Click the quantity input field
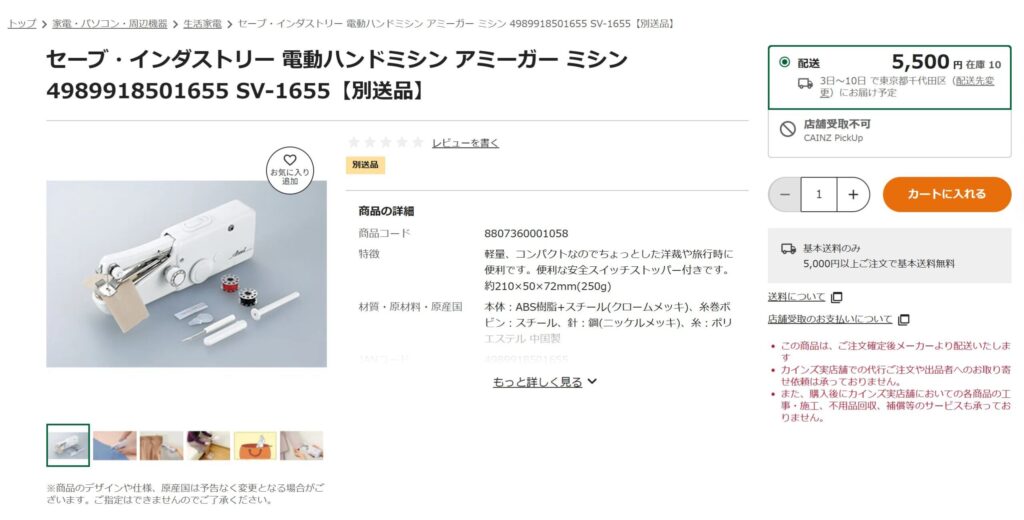Image resolution: width=1024 pixels, height=520 pixels. (819, 195)
